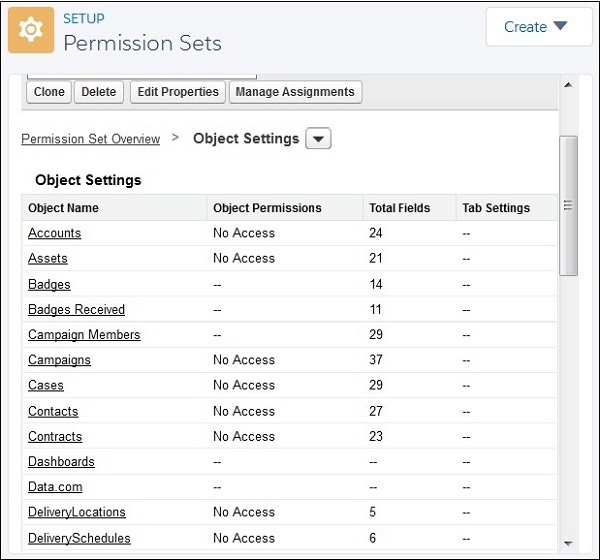Open Campaign Members object
Viewport: 600px width, 560px height.
pyautogui.click(x=84, y=335)
